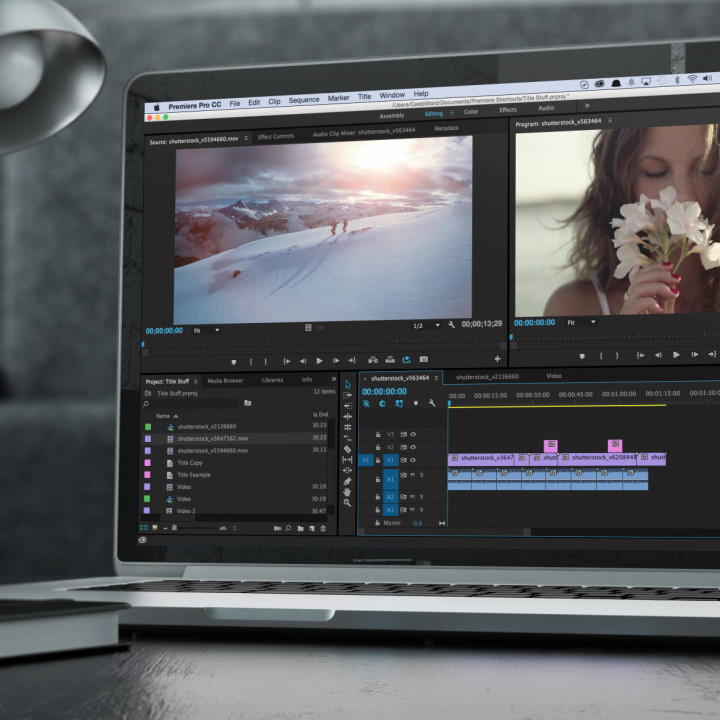This screenshot has width=720, height=720.
Task: Expand Project panel tabs overflow chevrons
Action: (x=334, y=379)
